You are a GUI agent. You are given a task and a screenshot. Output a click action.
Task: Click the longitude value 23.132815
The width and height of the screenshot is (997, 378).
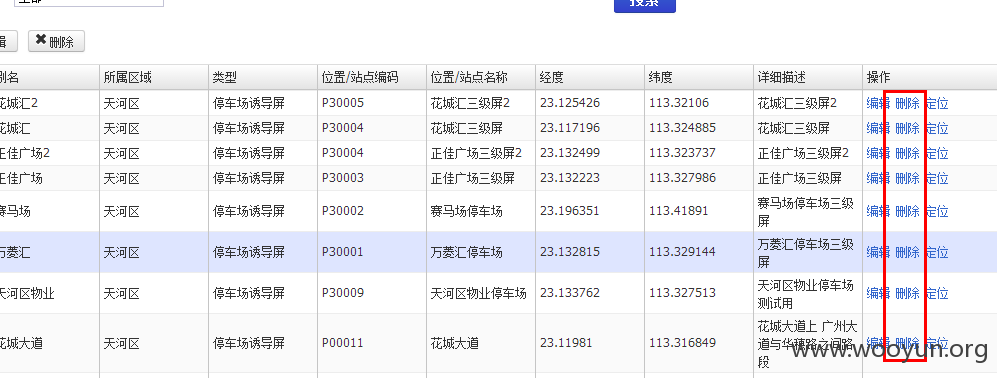click(x=570, y=252)
